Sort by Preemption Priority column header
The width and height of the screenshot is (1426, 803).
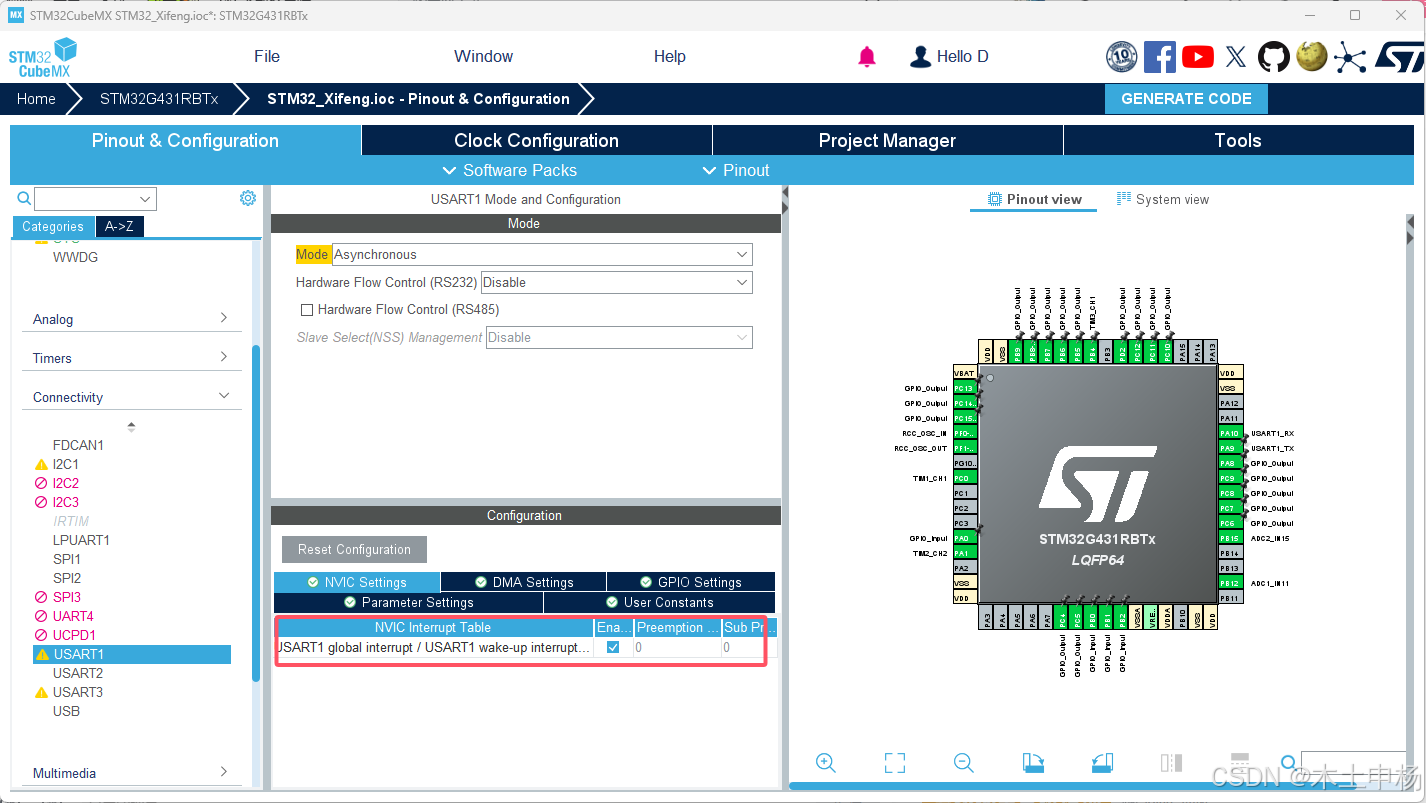coord(677,627)
